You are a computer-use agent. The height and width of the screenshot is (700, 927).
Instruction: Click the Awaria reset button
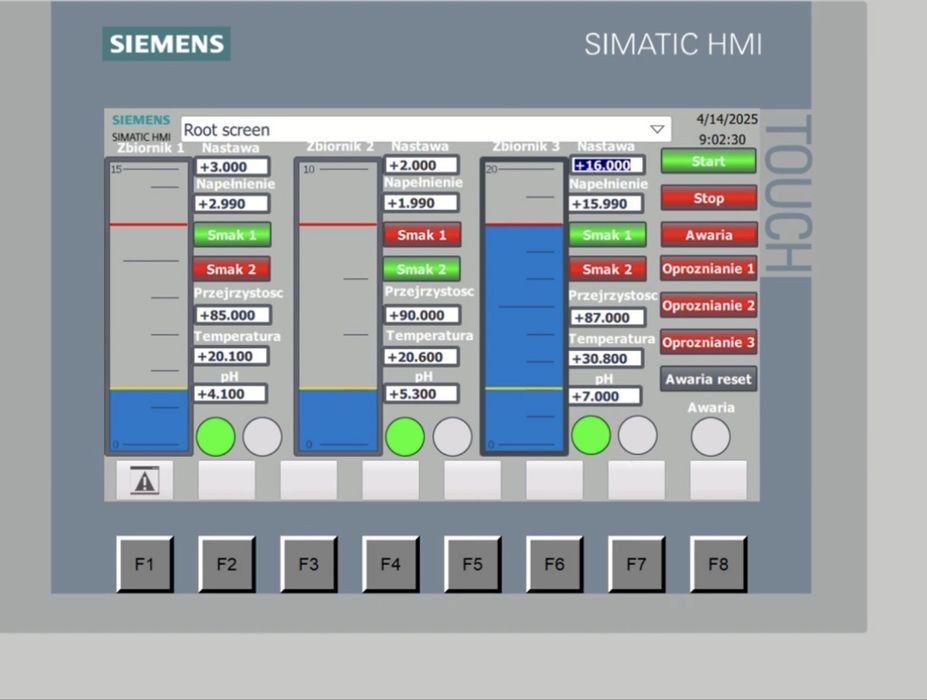tap(708, 379)
